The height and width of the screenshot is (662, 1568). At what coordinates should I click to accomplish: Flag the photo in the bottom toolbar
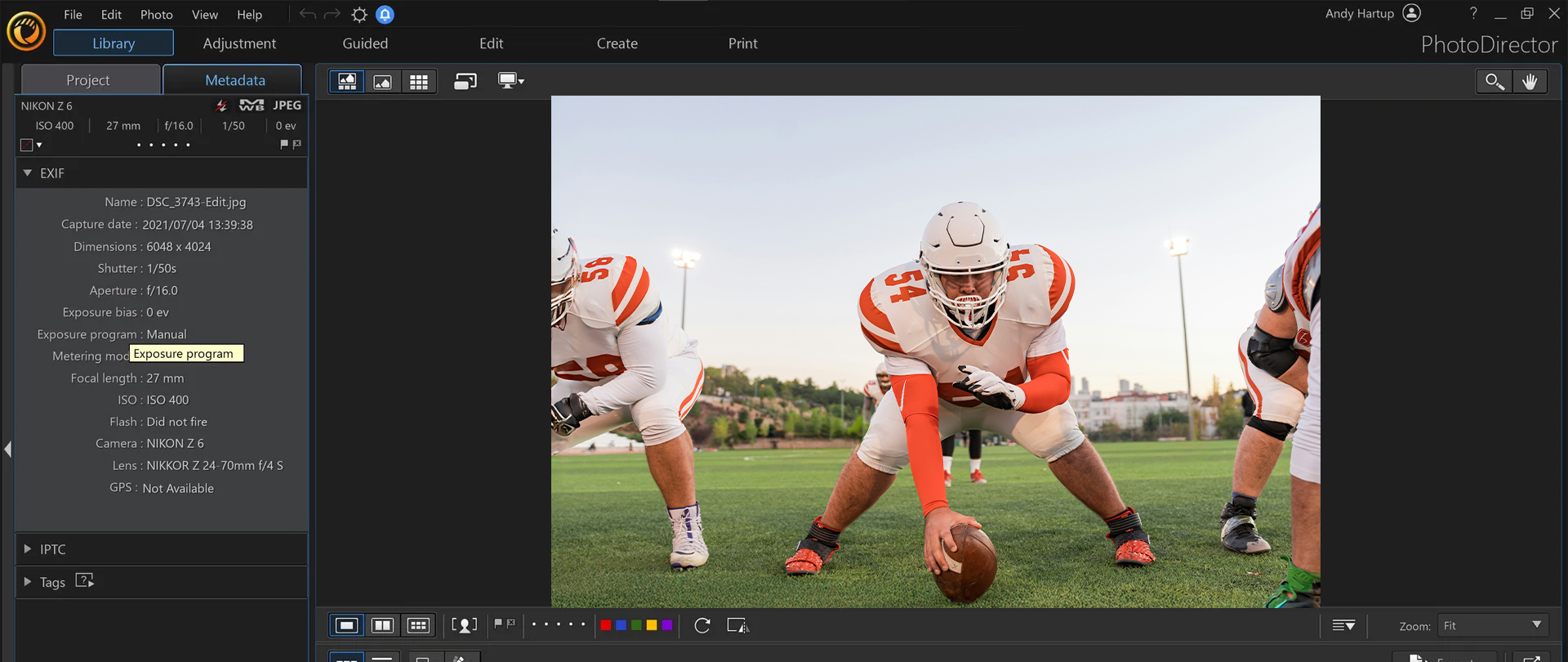point(498,624)
